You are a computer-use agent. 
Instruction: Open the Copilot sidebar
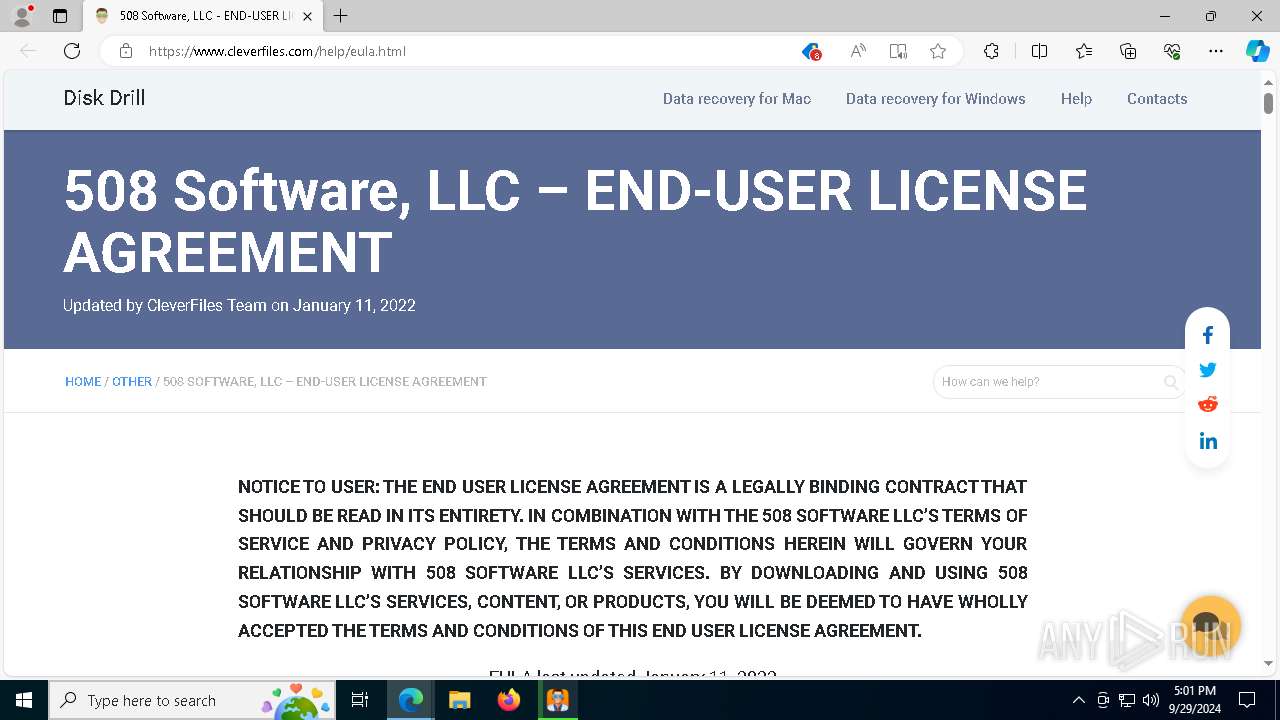(1258, 51)
